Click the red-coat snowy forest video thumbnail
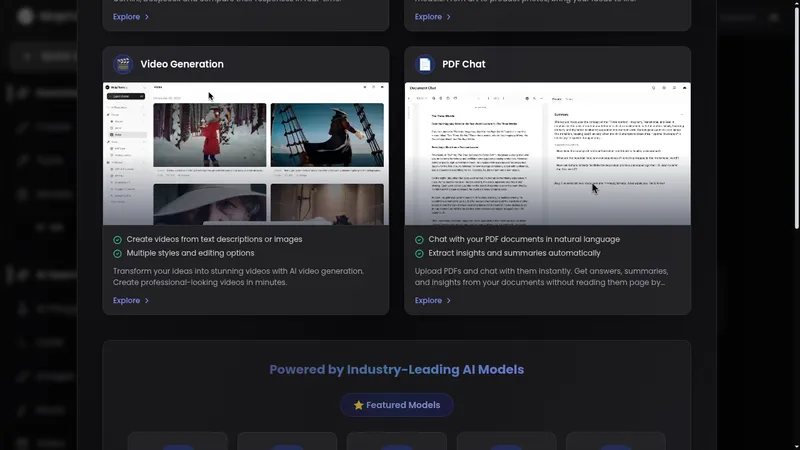This screenshot has width=800, height=450. click(x=210, y=135)
